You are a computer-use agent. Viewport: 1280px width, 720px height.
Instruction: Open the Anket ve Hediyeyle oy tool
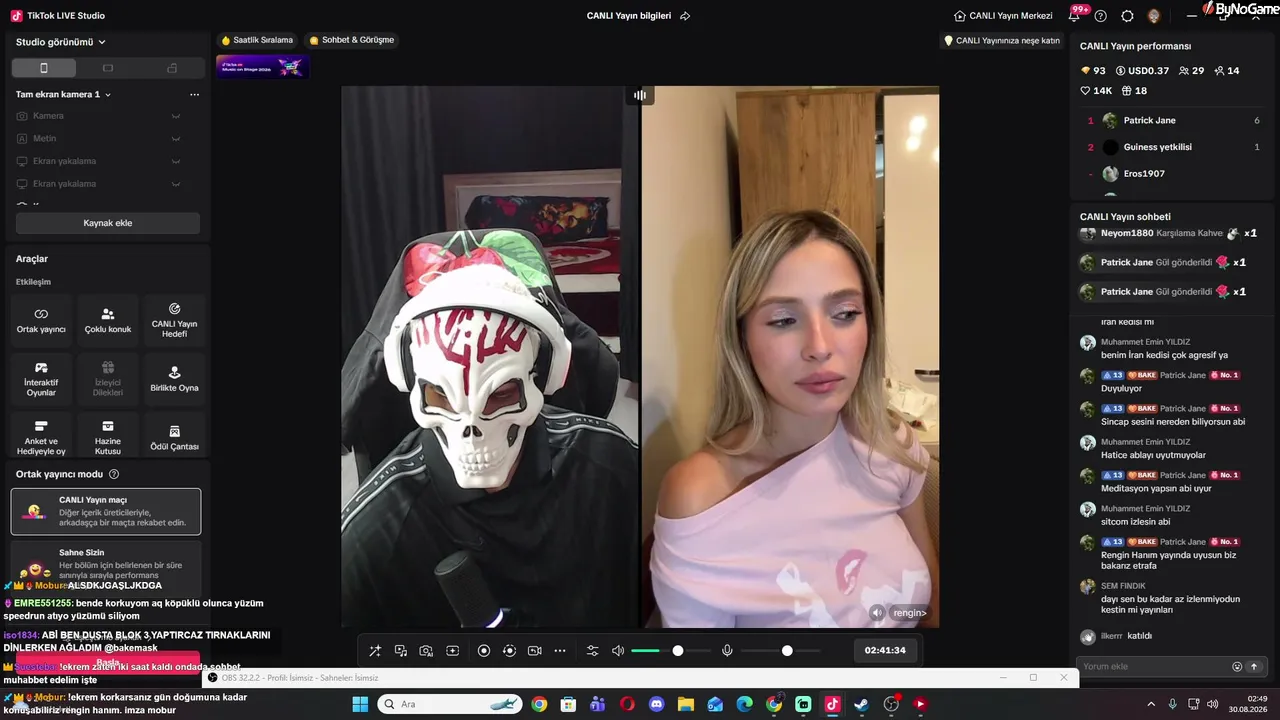(41, 437)
